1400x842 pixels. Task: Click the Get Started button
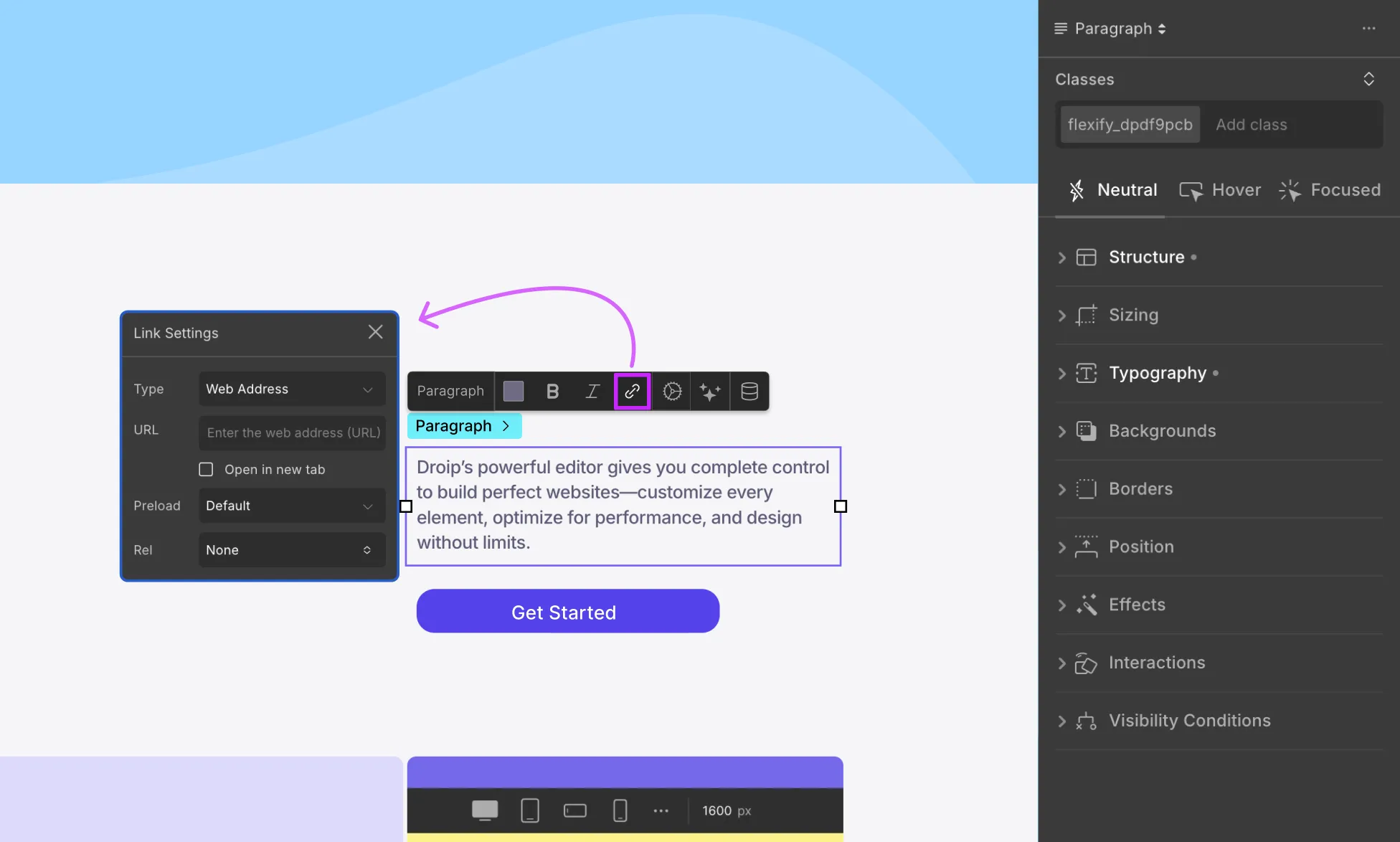(567, 611)
